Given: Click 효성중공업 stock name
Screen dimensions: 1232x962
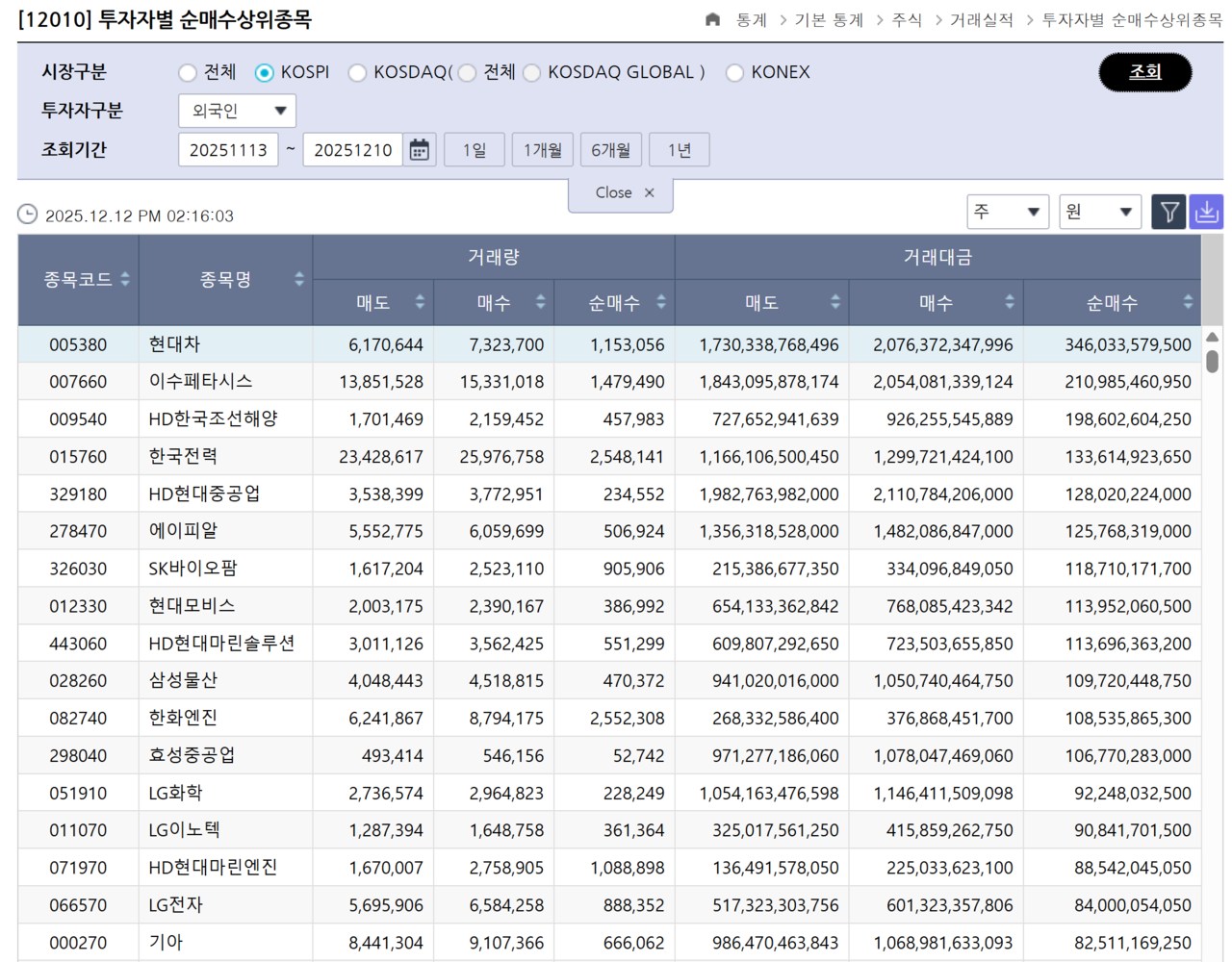Looking at the screenshot, I should point(192,756).
